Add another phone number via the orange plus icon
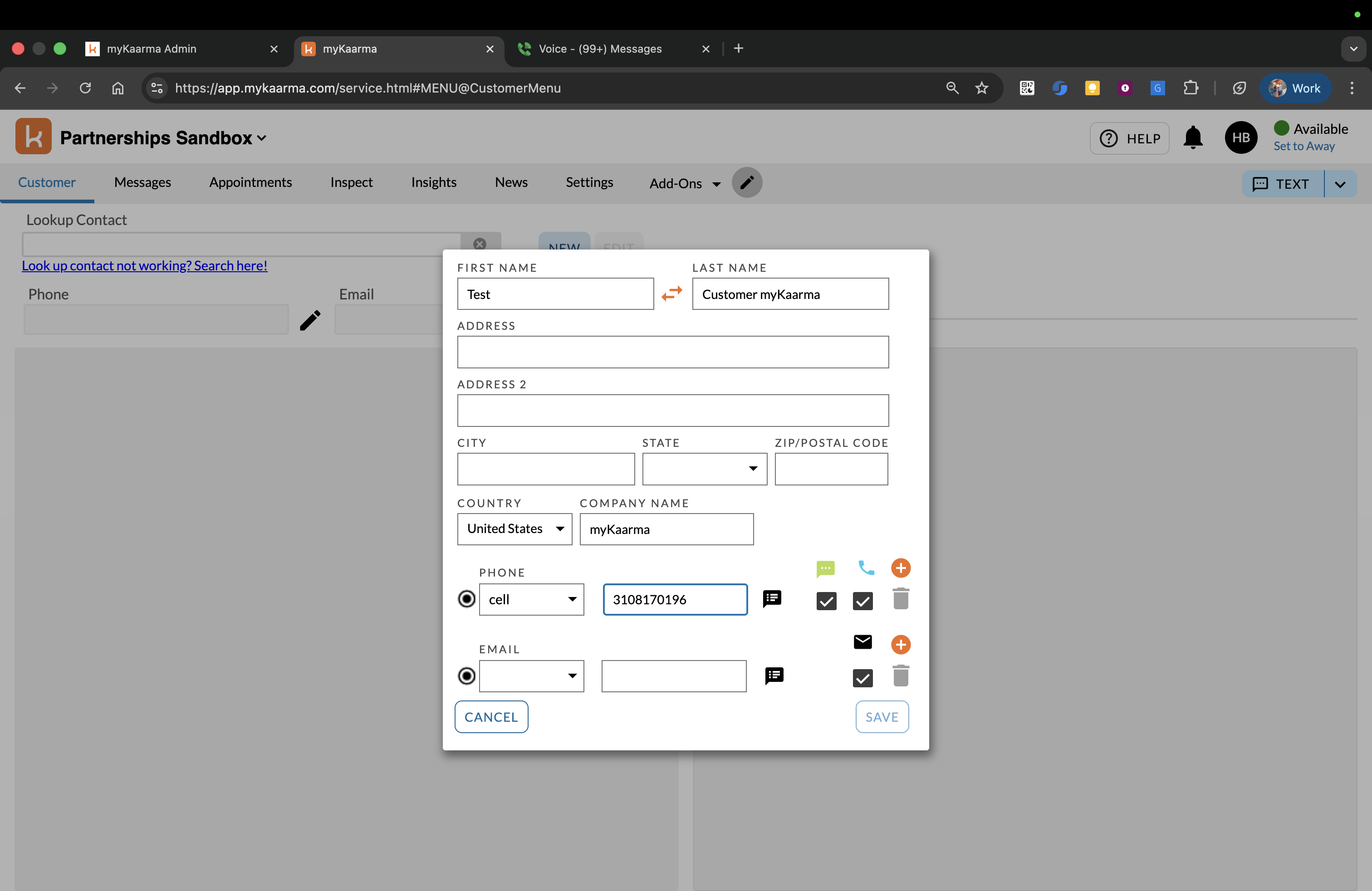 click(x=901, y=568)
